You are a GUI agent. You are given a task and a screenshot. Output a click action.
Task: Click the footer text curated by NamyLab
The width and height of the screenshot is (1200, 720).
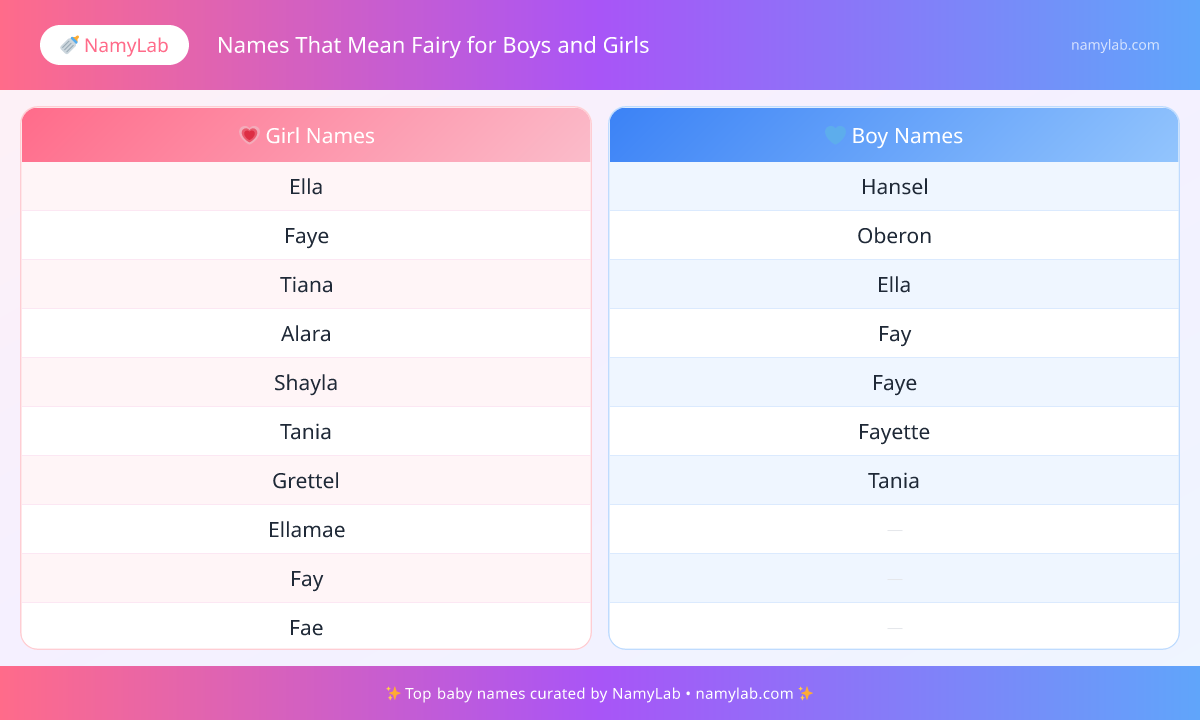(600, 693)
